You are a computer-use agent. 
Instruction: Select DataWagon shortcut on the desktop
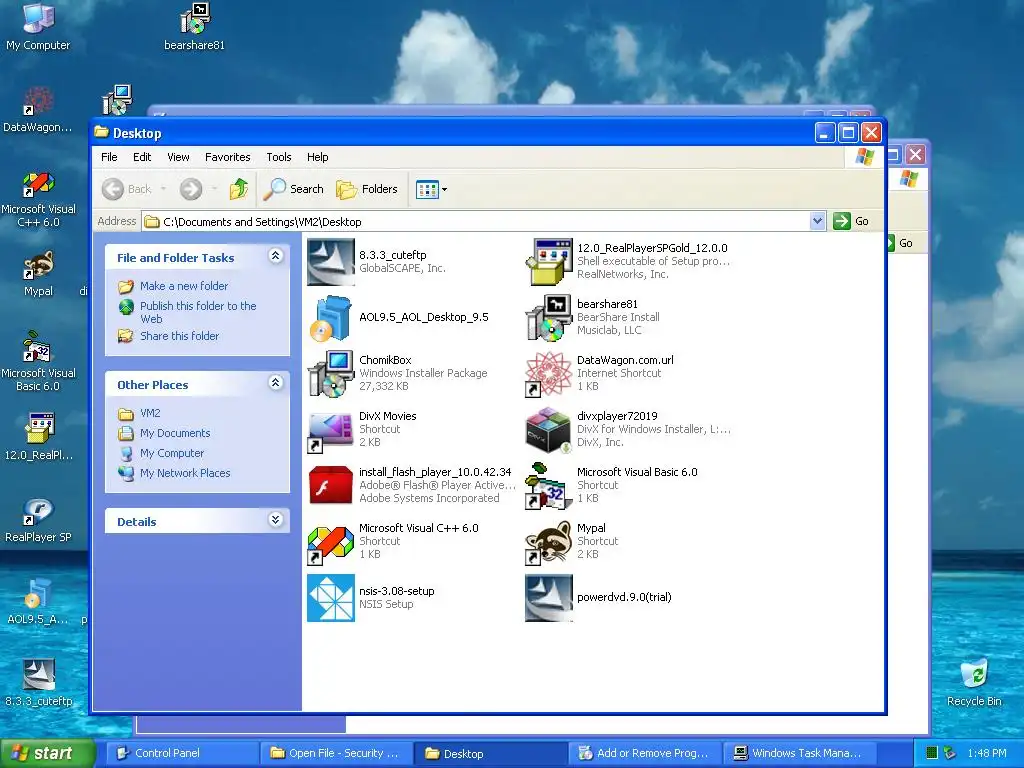(38, 109)
